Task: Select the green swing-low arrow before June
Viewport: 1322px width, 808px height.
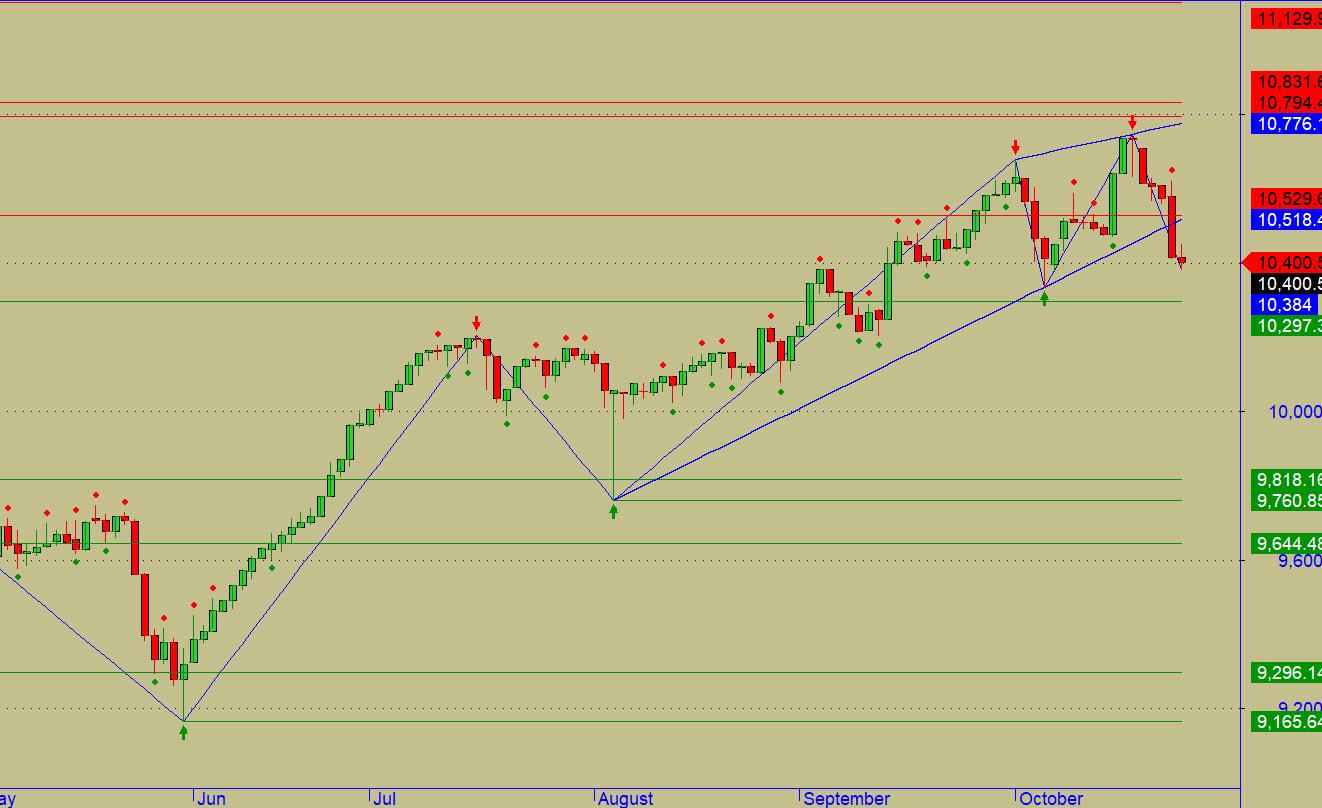Action: [x=183, y=732]
